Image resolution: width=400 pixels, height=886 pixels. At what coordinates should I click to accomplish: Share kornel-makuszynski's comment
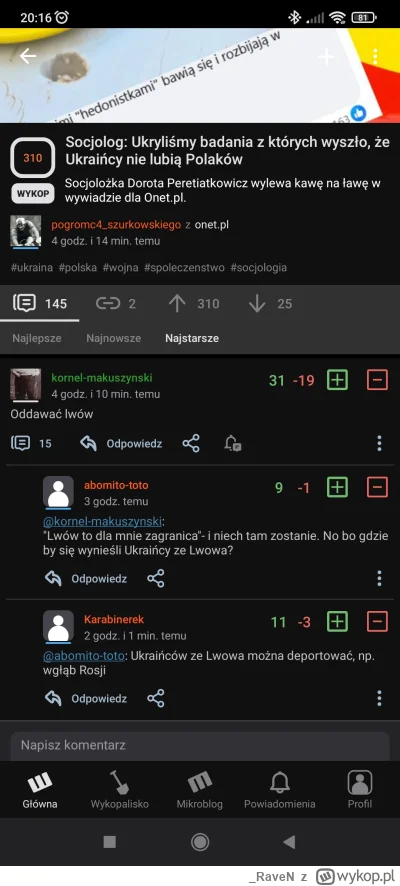point(191,444)
